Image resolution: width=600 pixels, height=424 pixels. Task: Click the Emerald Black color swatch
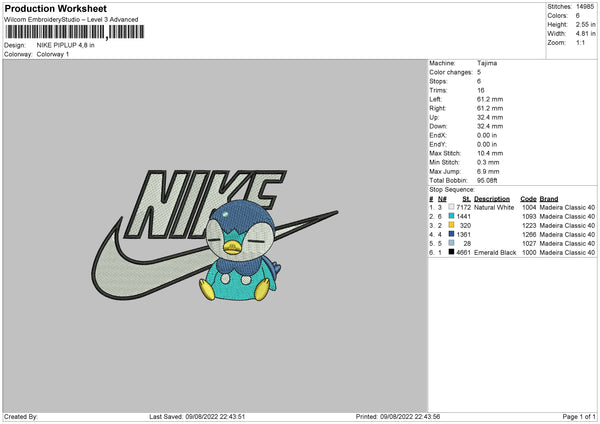pos(452,252)
